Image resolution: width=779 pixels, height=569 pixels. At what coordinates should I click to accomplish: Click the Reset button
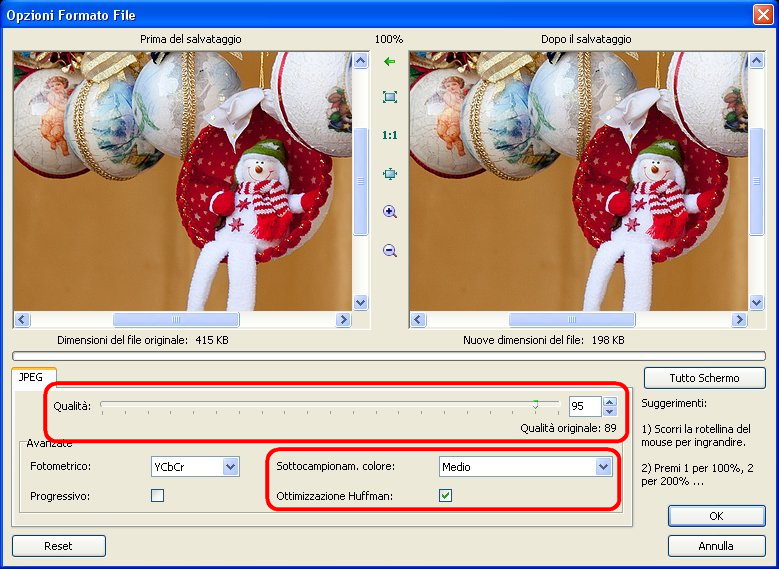58,546
